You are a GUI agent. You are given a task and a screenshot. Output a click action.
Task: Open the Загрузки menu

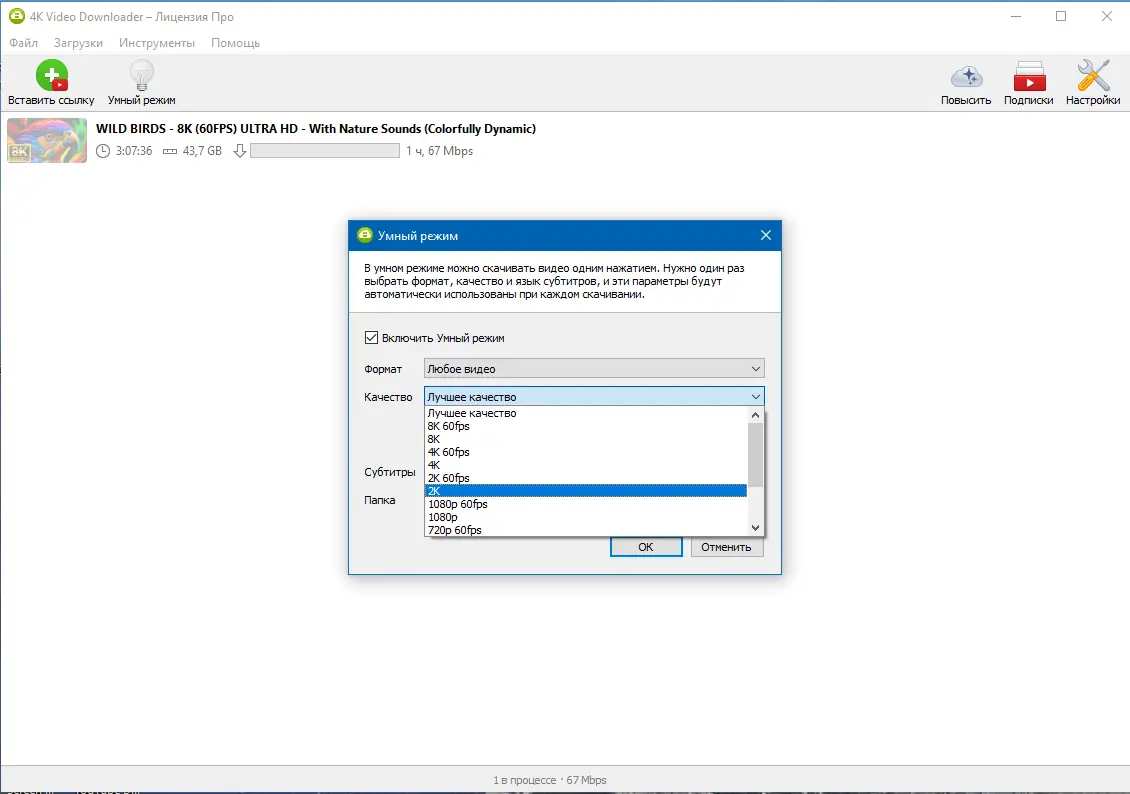[79, 43]
